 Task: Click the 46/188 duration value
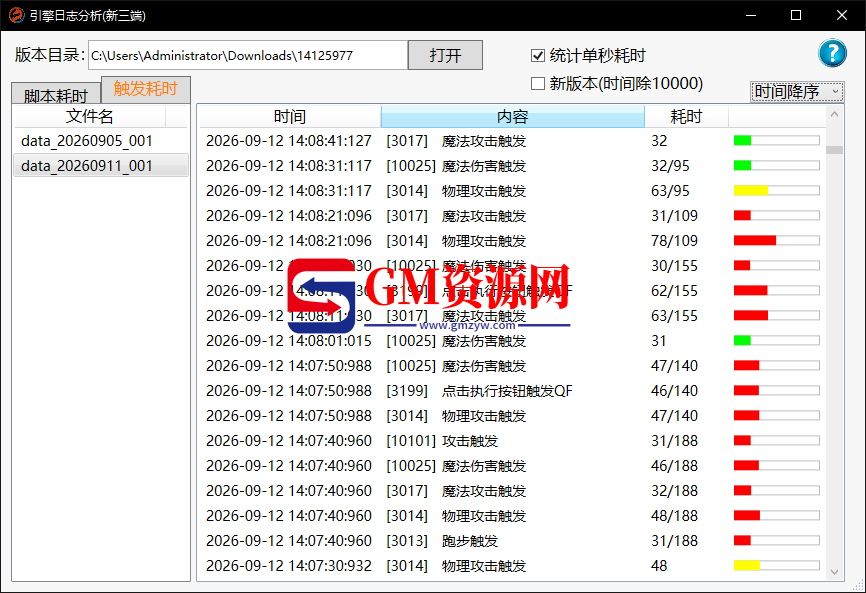pyautogui.click(x=674, y=466)
